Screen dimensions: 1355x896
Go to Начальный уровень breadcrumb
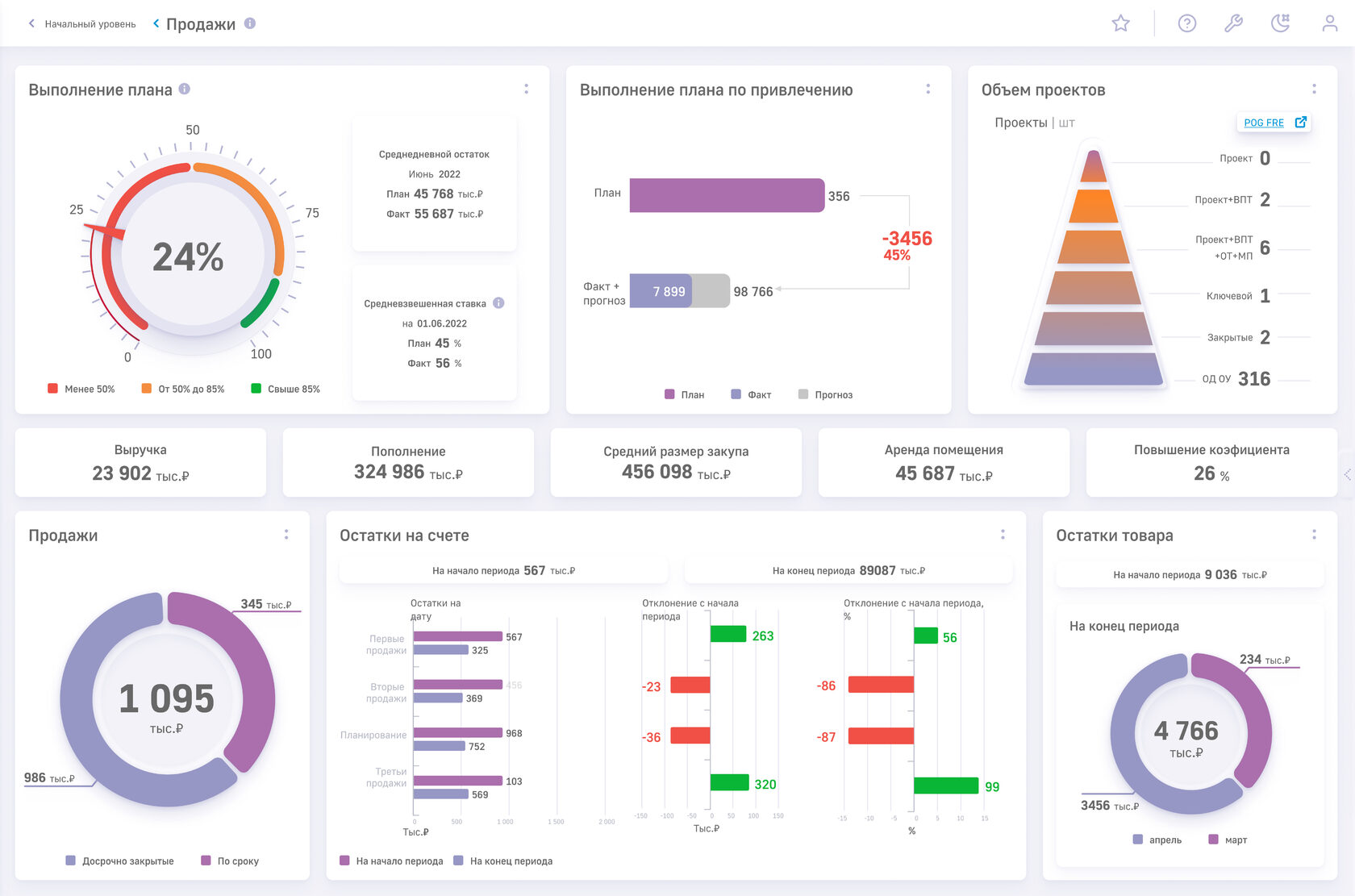[x=90, y=24]
